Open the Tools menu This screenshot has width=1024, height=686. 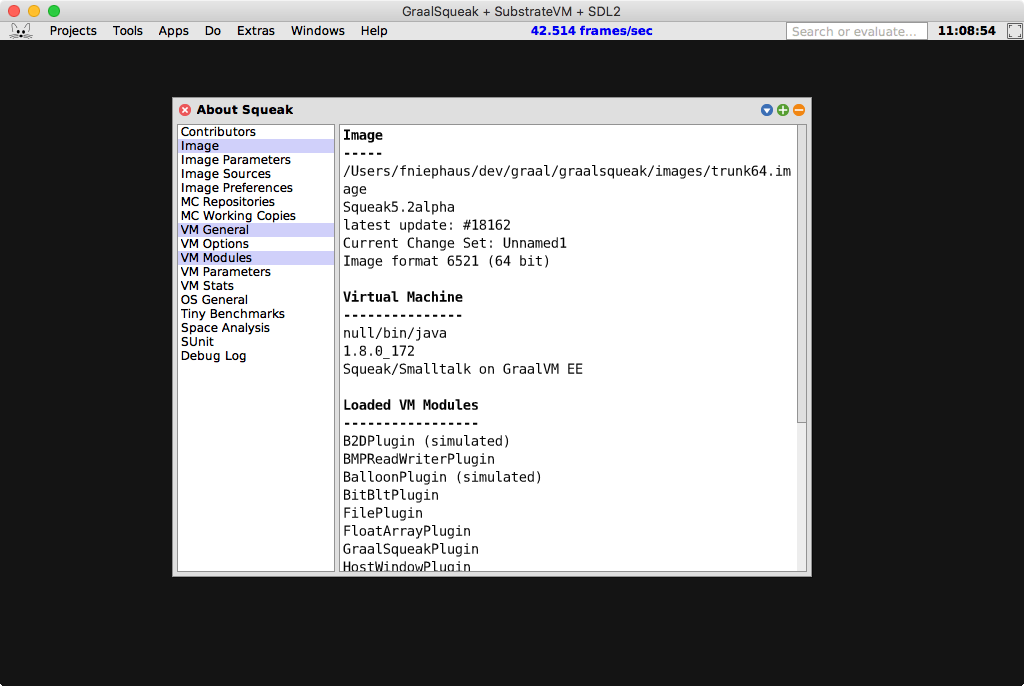[x=127, y=31]
